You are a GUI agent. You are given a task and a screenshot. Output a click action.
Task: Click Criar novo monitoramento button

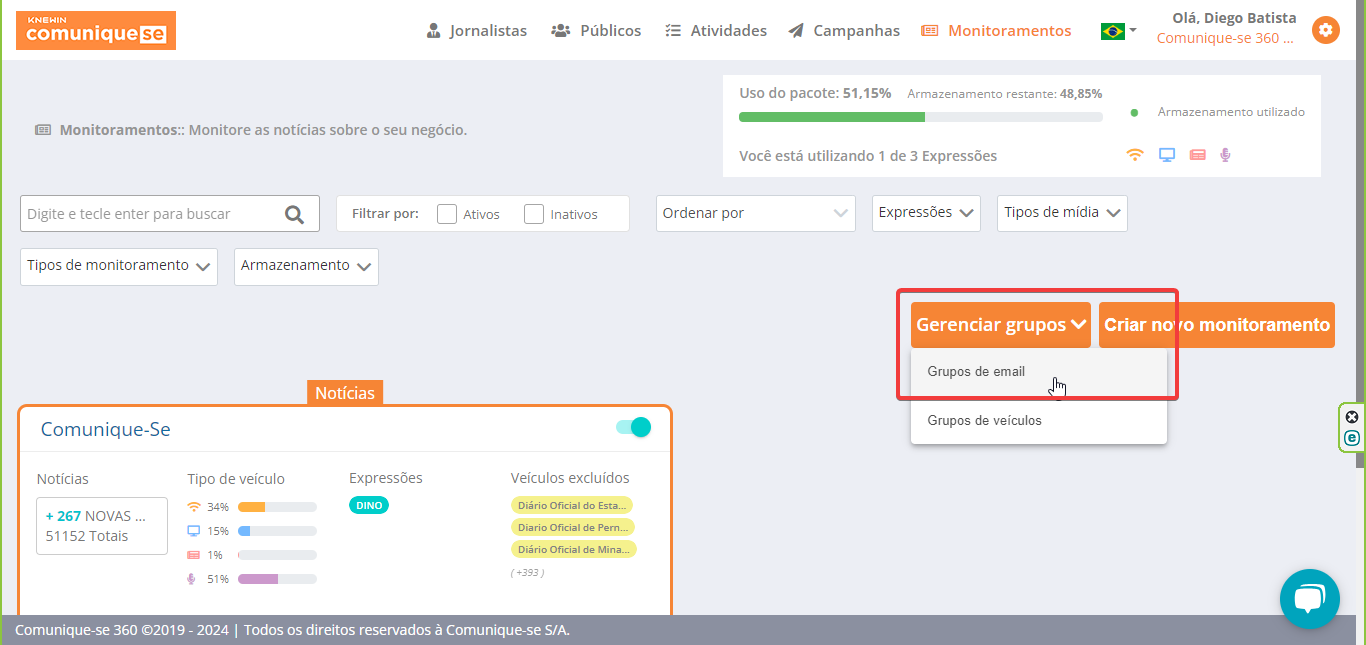[1217, 325]
